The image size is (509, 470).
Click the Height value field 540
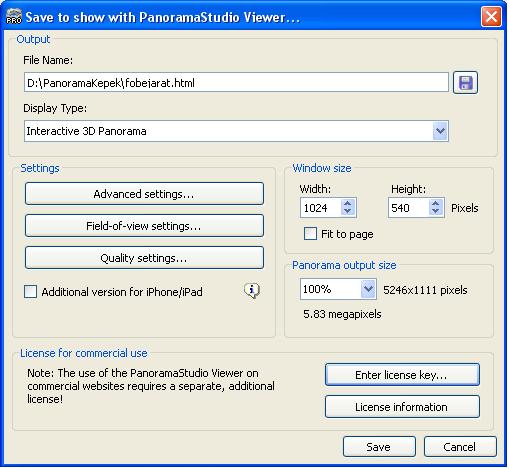[409, 208]
